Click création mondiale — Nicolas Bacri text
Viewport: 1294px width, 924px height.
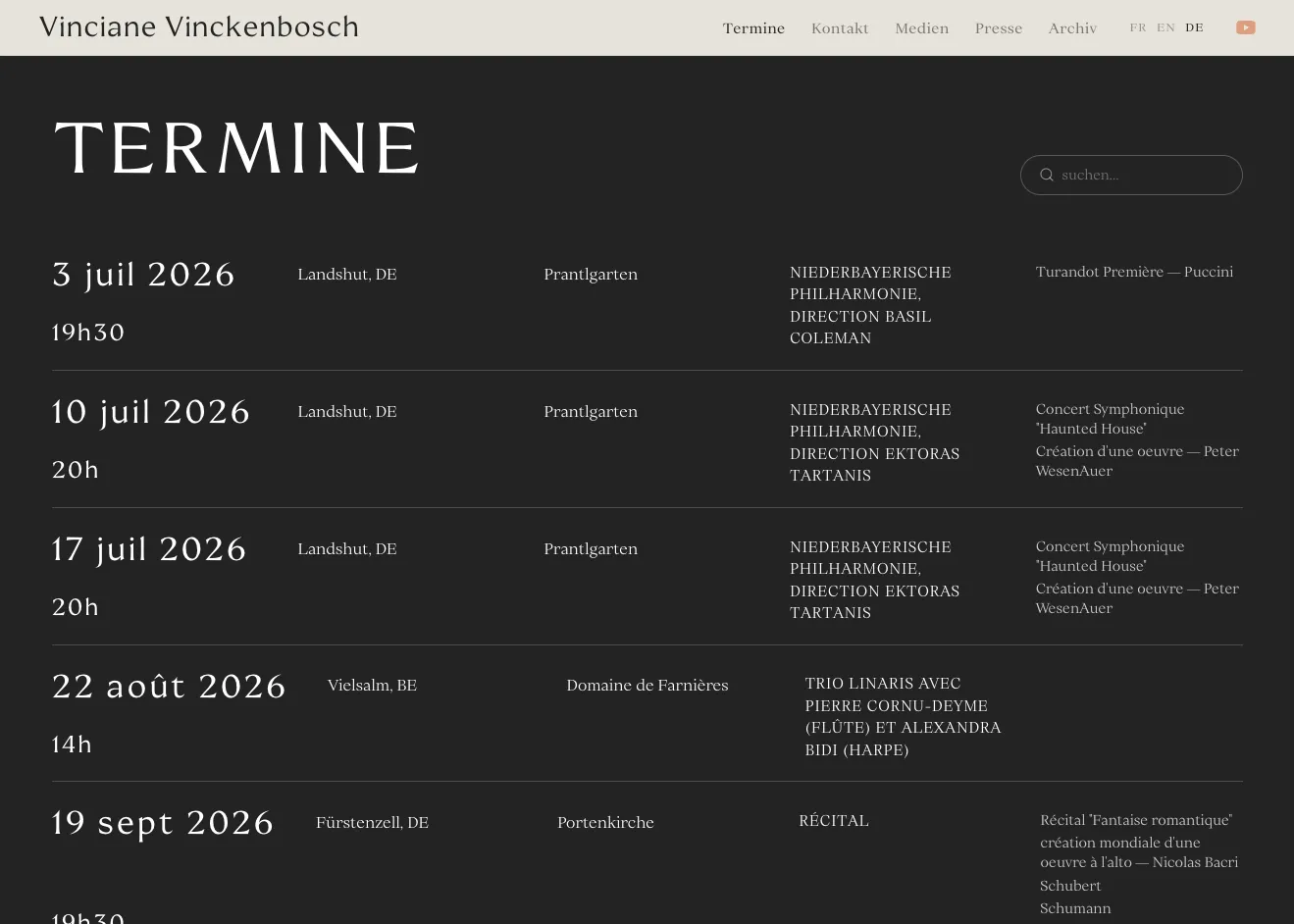1139,852
